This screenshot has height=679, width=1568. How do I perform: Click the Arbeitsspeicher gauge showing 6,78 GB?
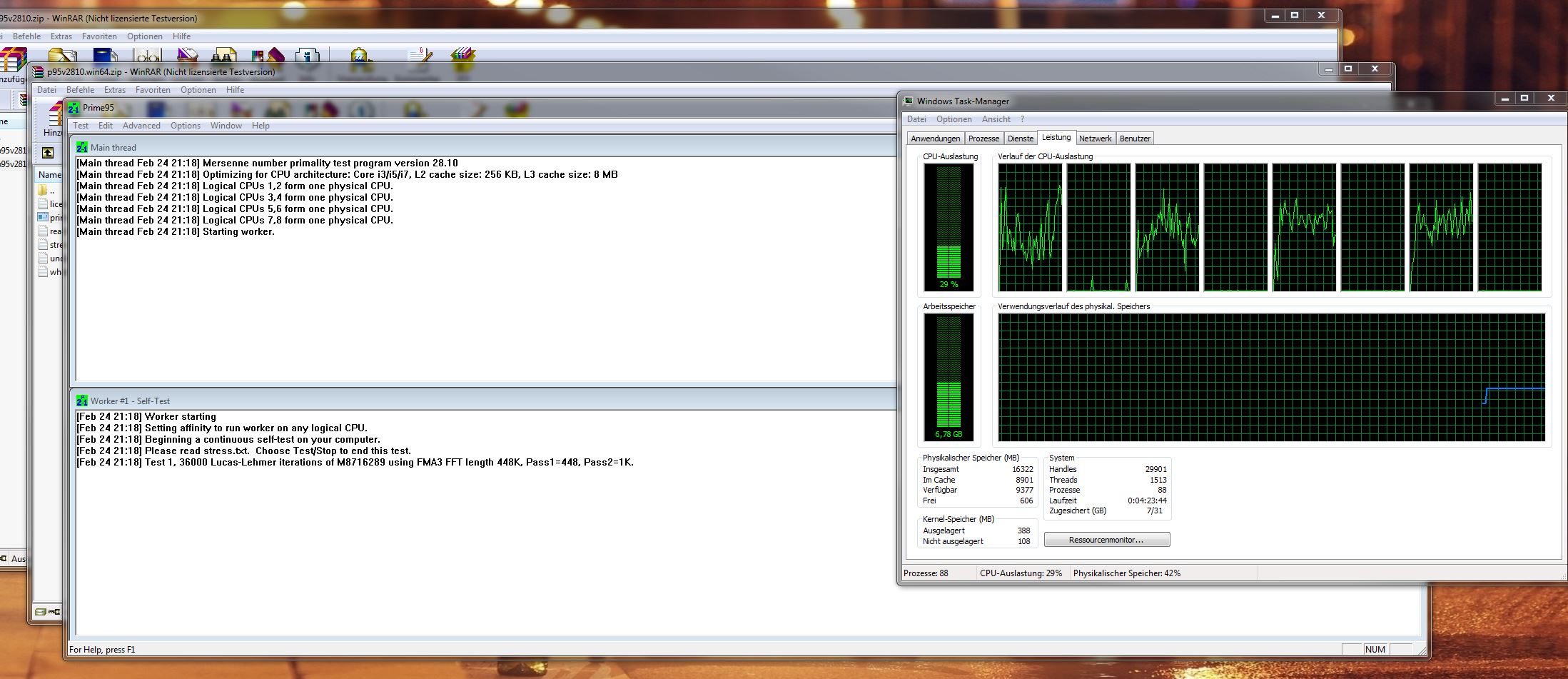(x=949, y=377)
